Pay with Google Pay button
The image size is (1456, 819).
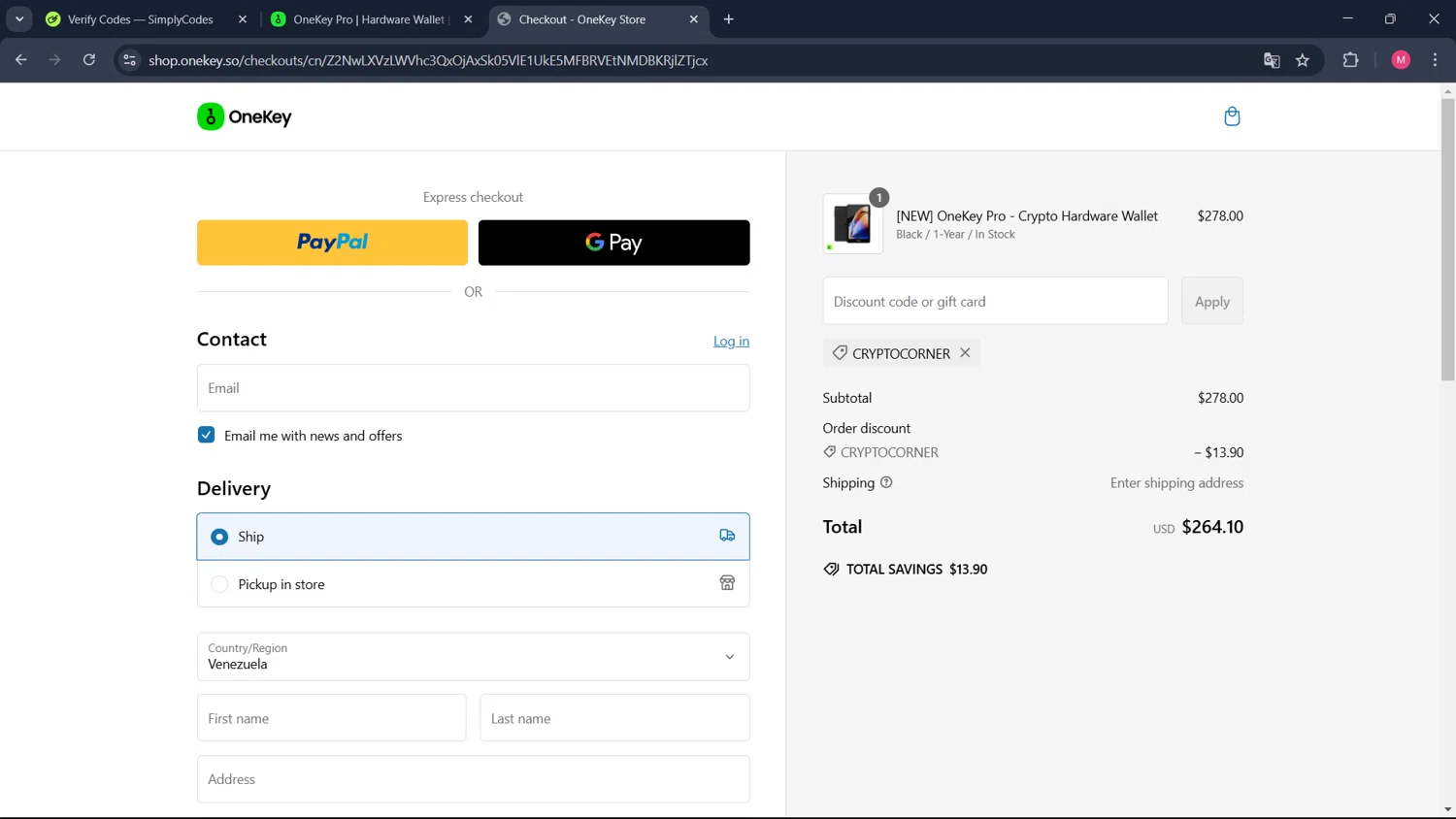(614, 243)
